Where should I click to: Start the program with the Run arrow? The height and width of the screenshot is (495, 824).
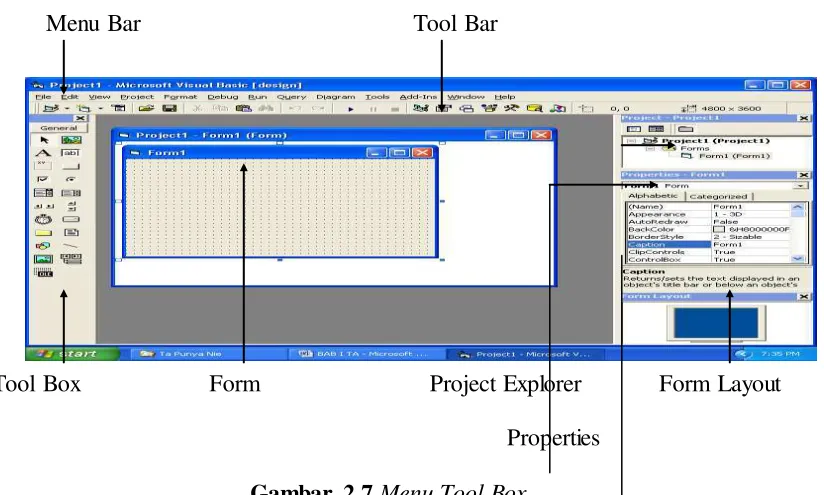[x=351, y=109]
